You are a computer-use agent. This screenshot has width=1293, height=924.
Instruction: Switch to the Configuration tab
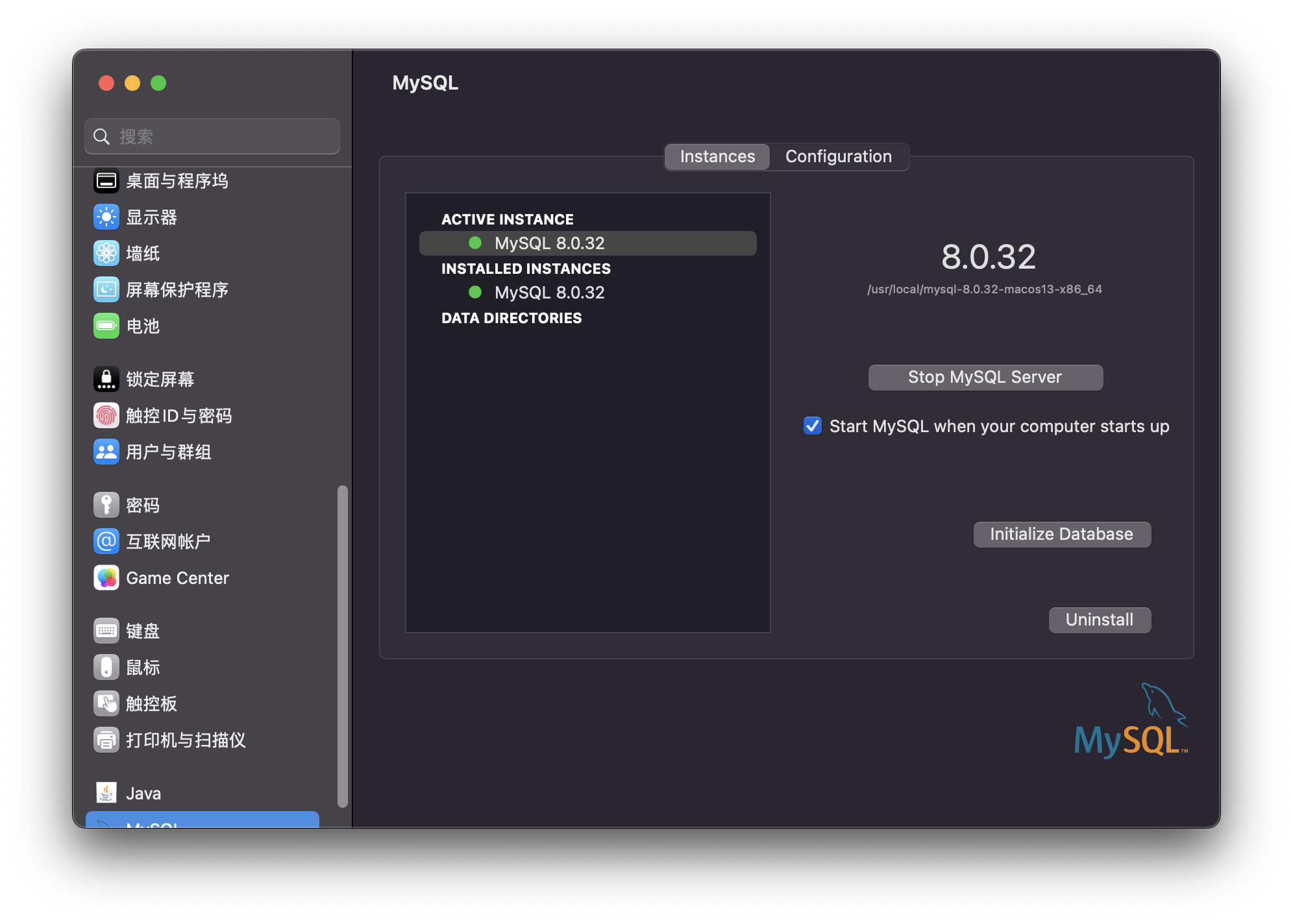pos(838,156)
